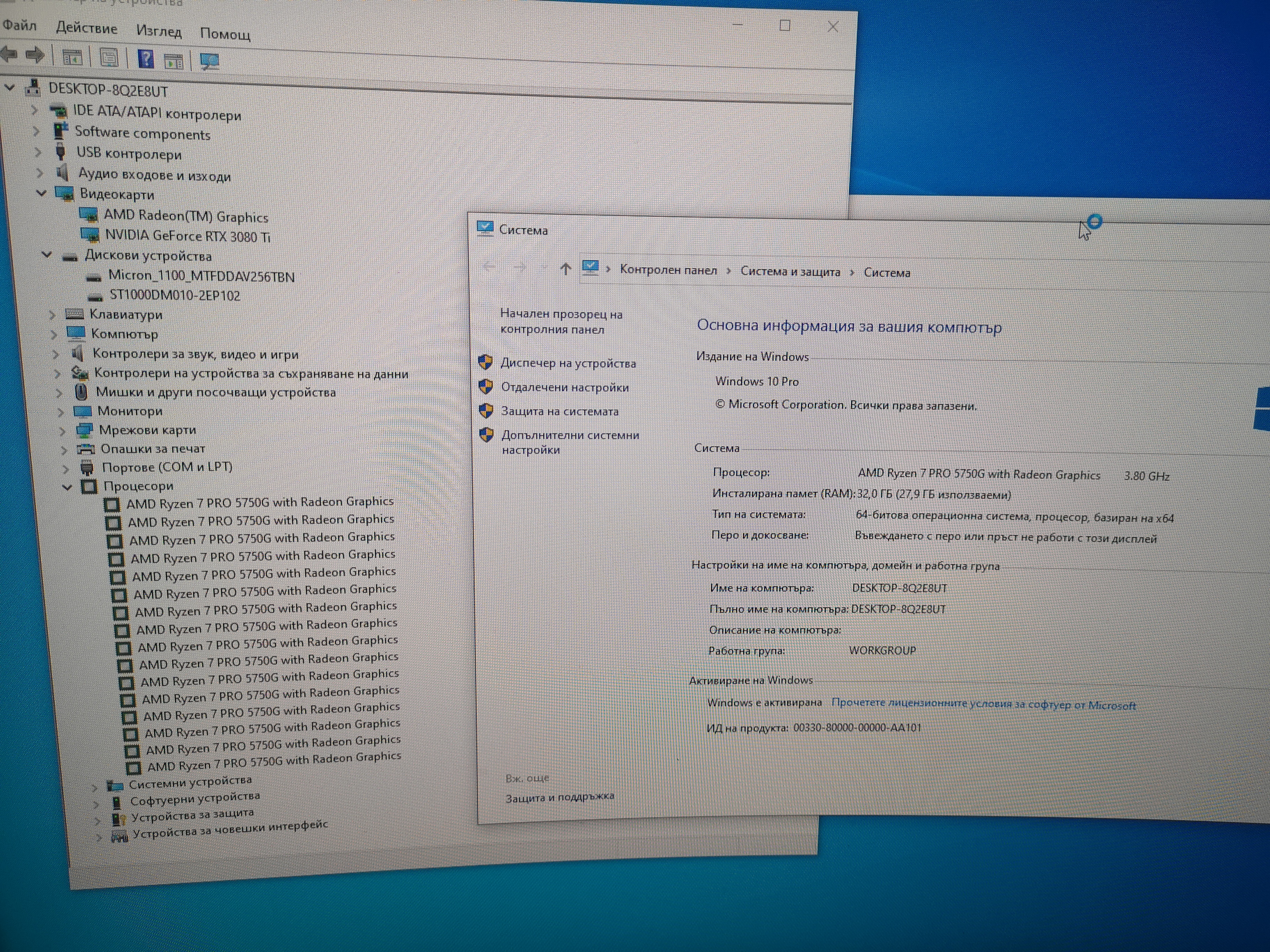Maximize the Device Manager window
This screenshot has width=1270, height=952.
(x=785, y=26)
